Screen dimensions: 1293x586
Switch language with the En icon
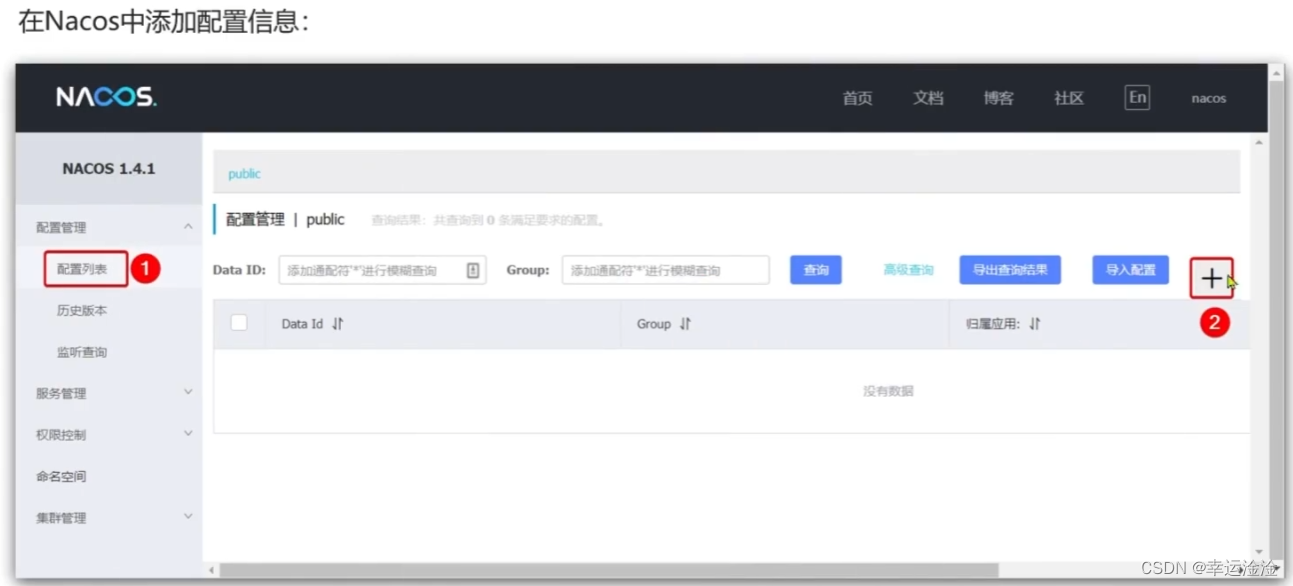click(1136, 97)
